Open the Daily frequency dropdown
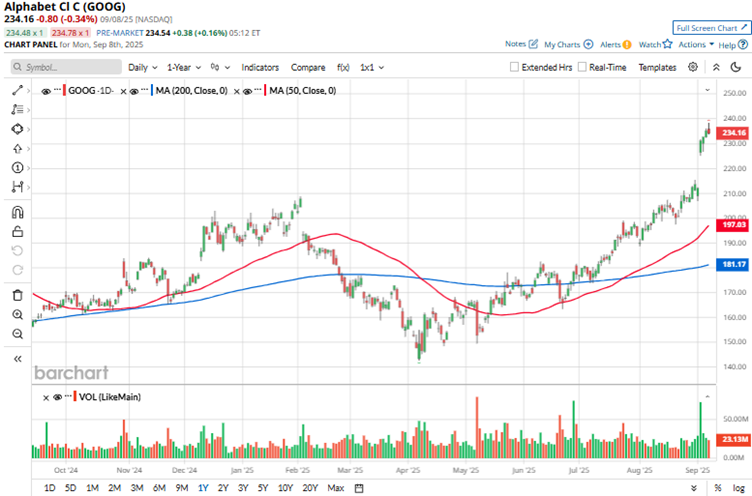The image size is (752, 496). tap(142, 67)
